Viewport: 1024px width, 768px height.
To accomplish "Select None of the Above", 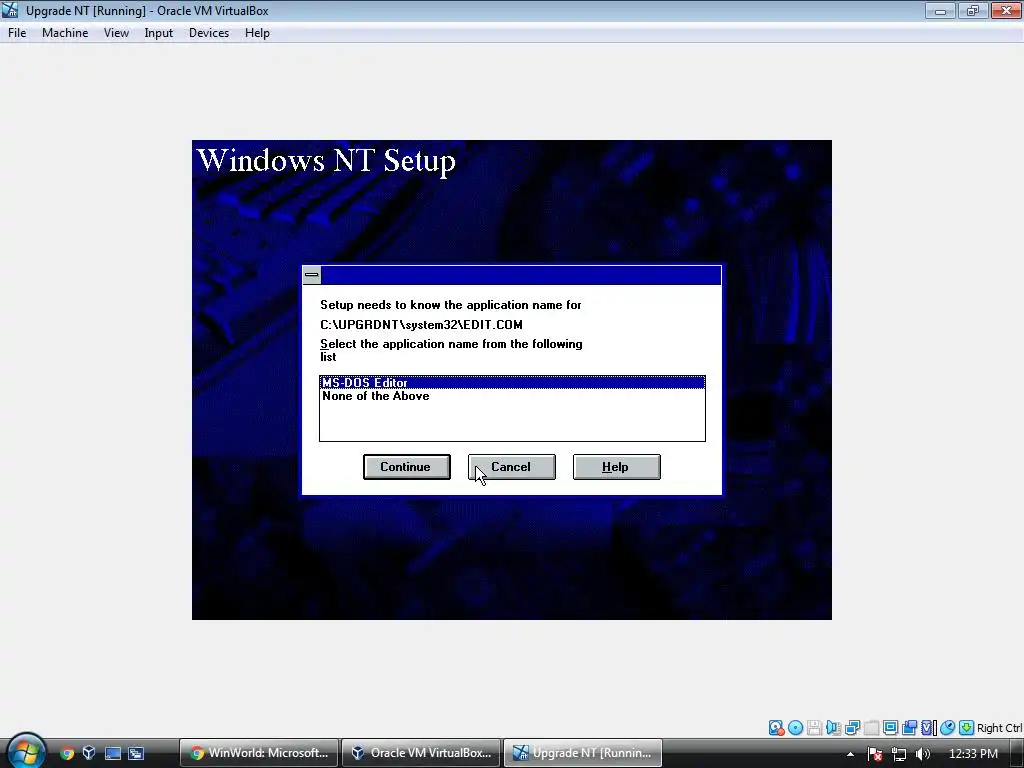I will tap(512, 396).
